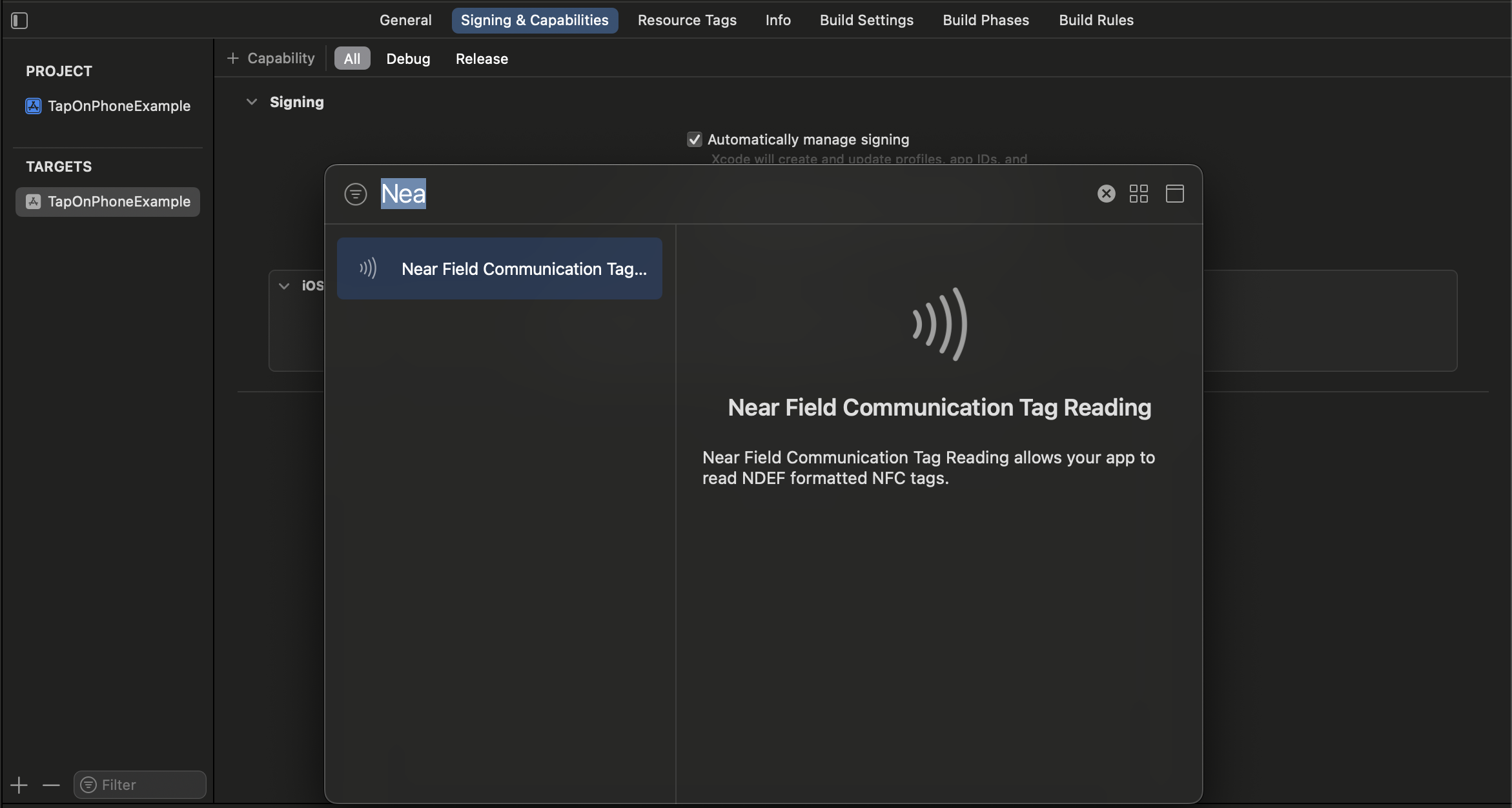Switch to Build Settings tab
Image resolution: width=1512 pixels, height=808 pixels.
coord(866,20)
